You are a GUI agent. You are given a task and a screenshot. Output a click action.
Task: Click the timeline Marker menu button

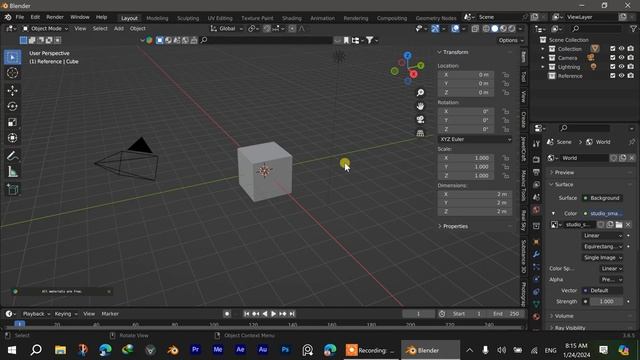(x=110, y=314)
